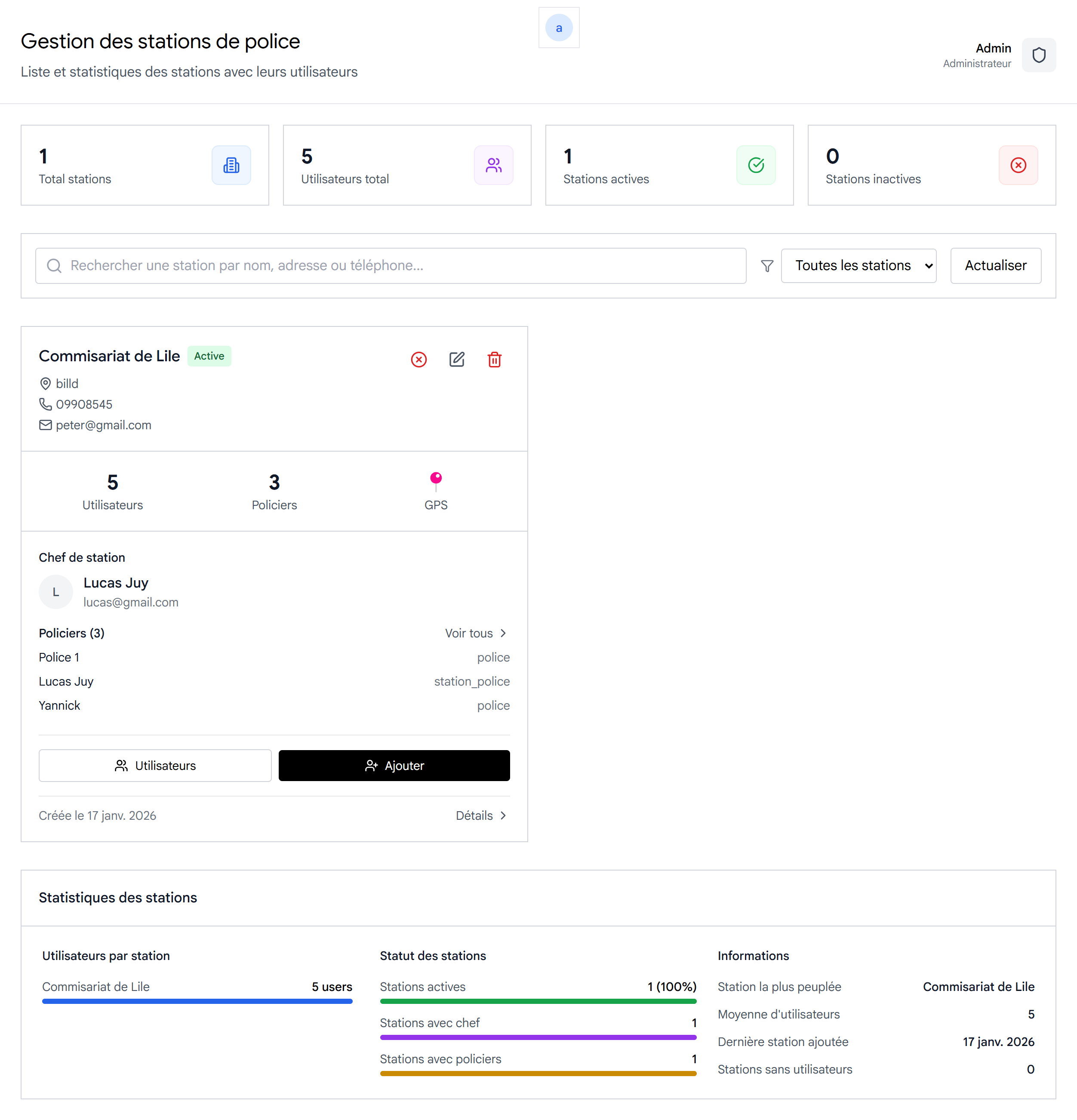Viewport: 1077px width, 1120px height.
Task: Open the Utilisateurs button on the station card
Action: [x=155, y=766]
